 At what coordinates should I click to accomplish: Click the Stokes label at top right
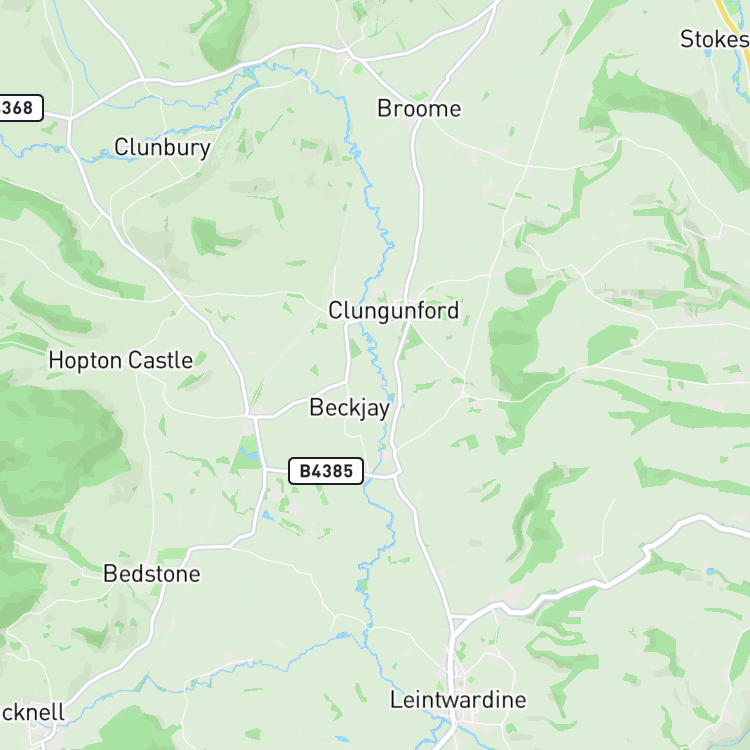[715, 39]
